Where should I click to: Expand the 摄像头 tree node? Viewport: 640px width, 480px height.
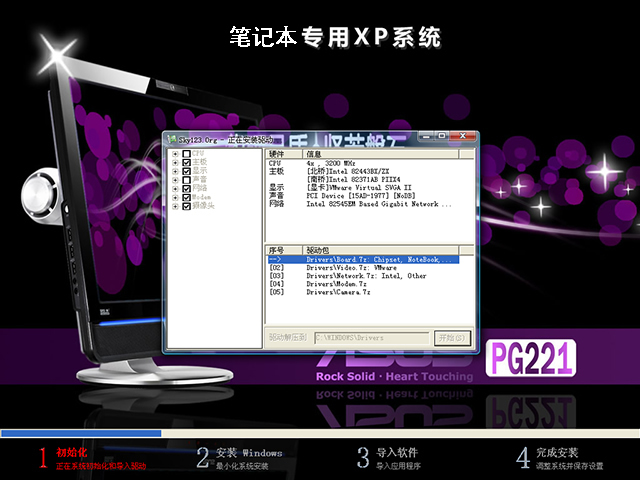tap(175, 207)
